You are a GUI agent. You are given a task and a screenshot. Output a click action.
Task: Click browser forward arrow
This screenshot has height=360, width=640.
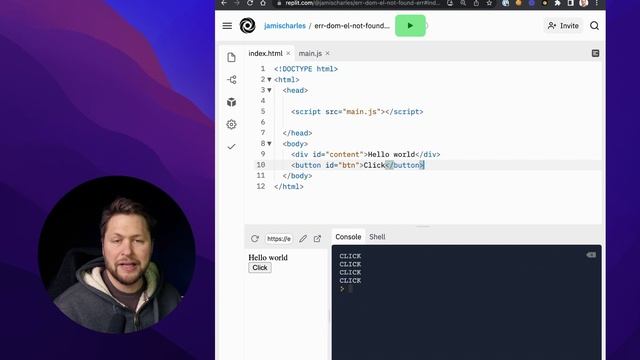click(237, 3)
